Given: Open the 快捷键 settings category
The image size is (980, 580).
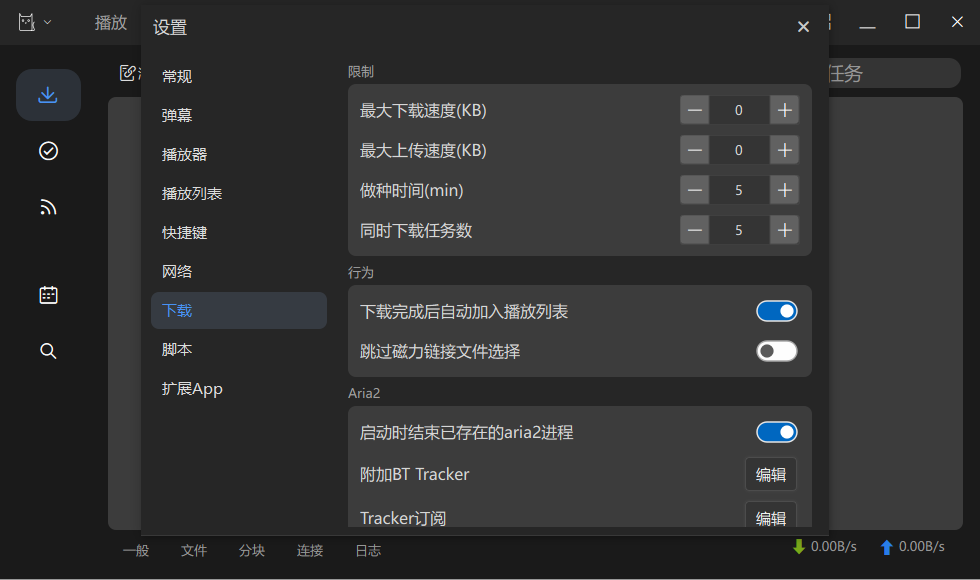Looking at the screenshot, I should (239, 232).
